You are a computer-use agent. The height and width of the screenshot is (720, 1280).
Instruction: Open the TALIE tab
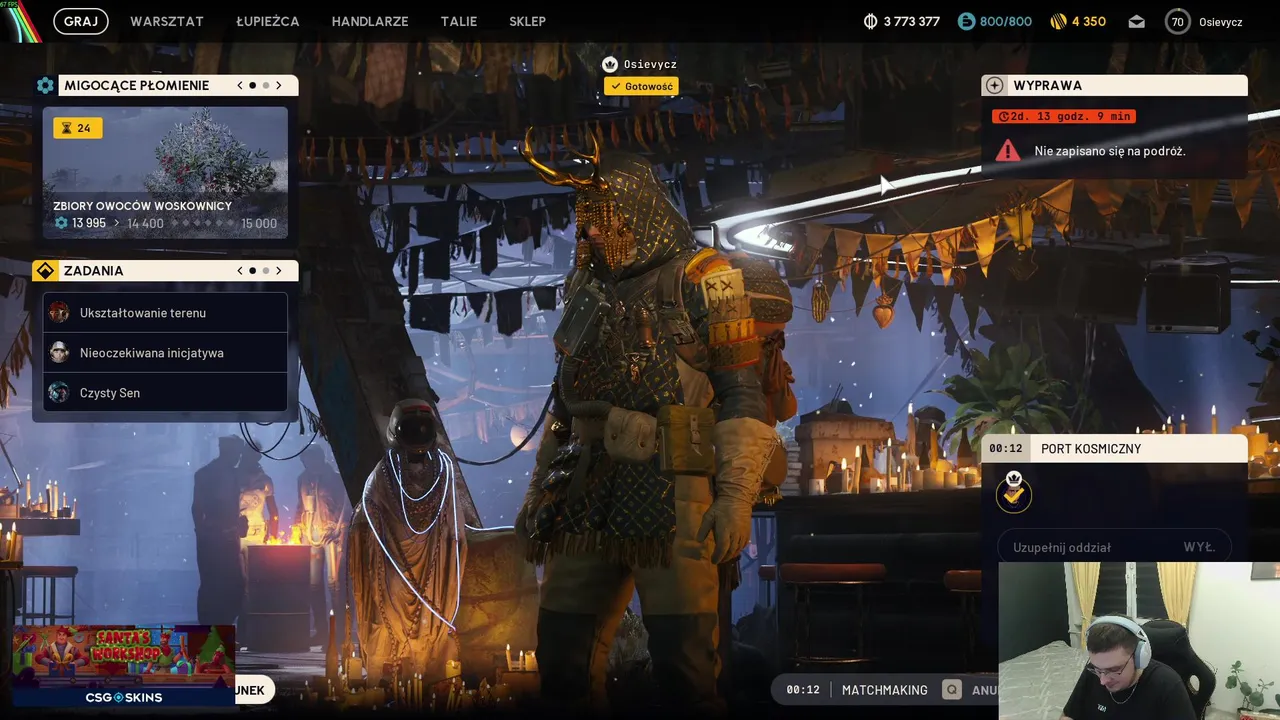pyautogui.click(x=459, y=21)
